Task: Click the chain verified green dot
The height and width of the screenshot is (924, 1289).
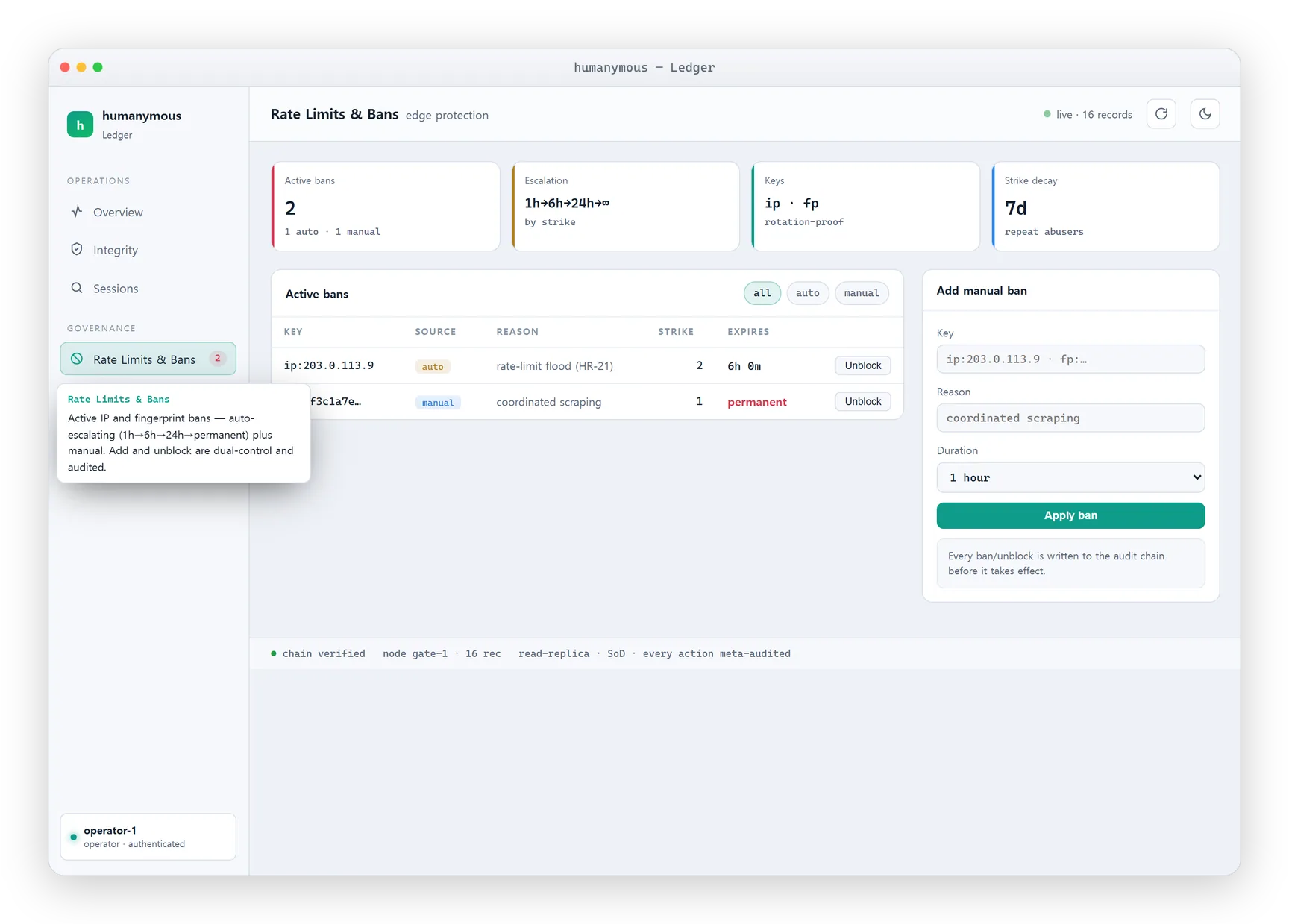Action: 274,653
